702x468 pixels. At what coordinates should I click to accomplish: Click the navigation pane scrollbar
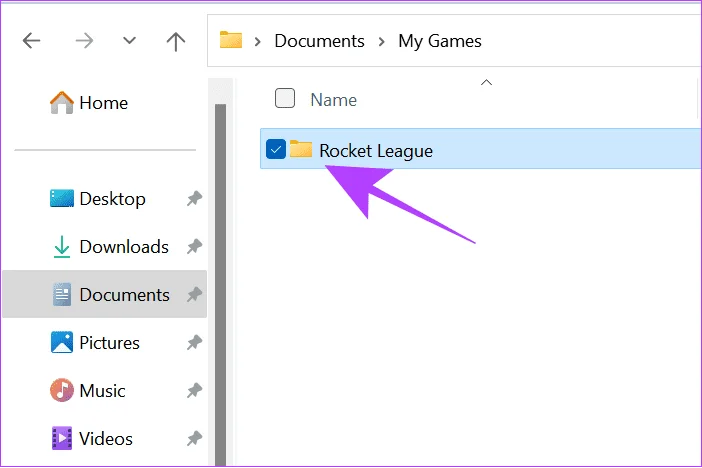click(220, 285)
